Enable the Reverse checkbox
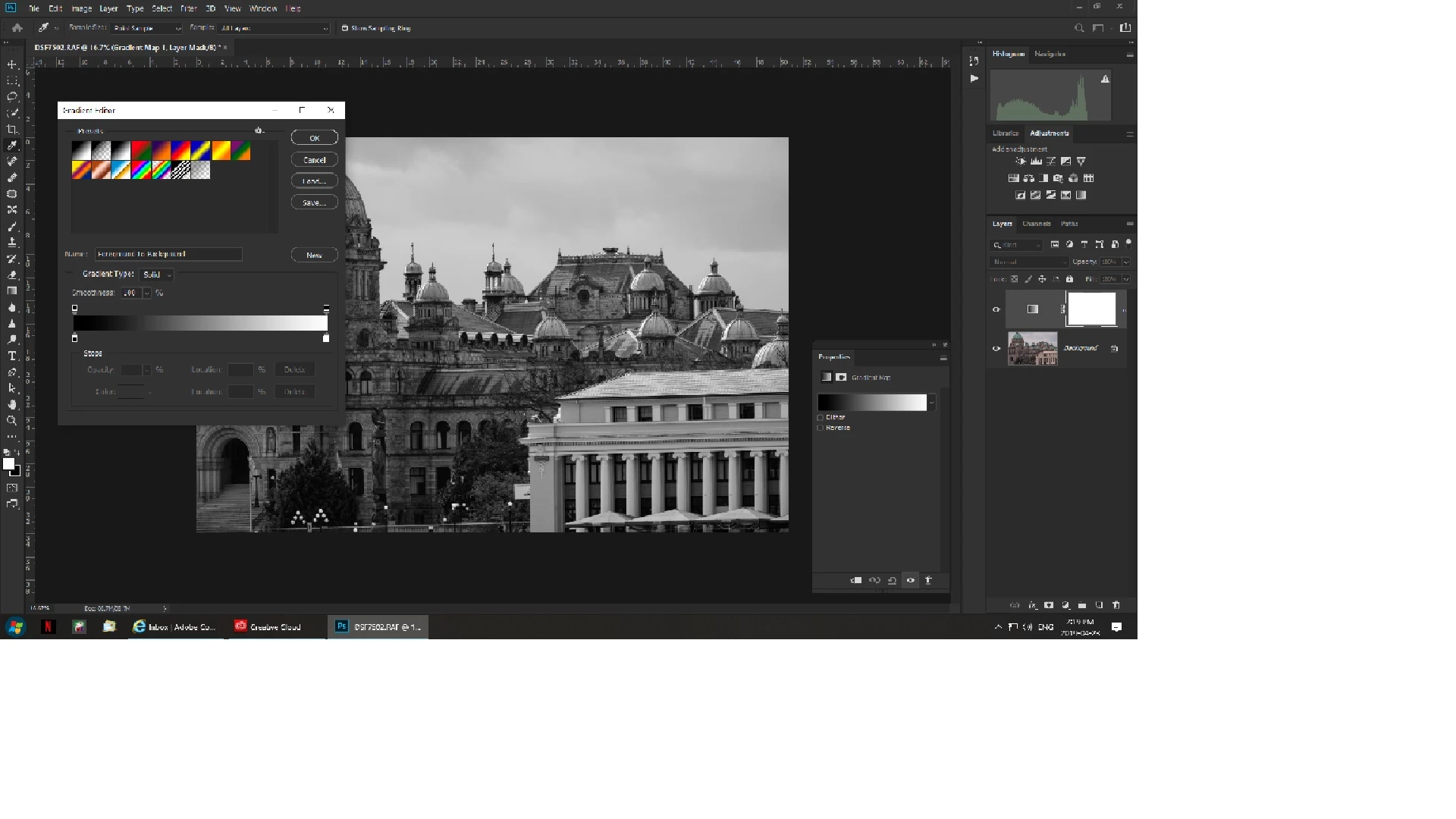1456x819 pixels. 821,428
